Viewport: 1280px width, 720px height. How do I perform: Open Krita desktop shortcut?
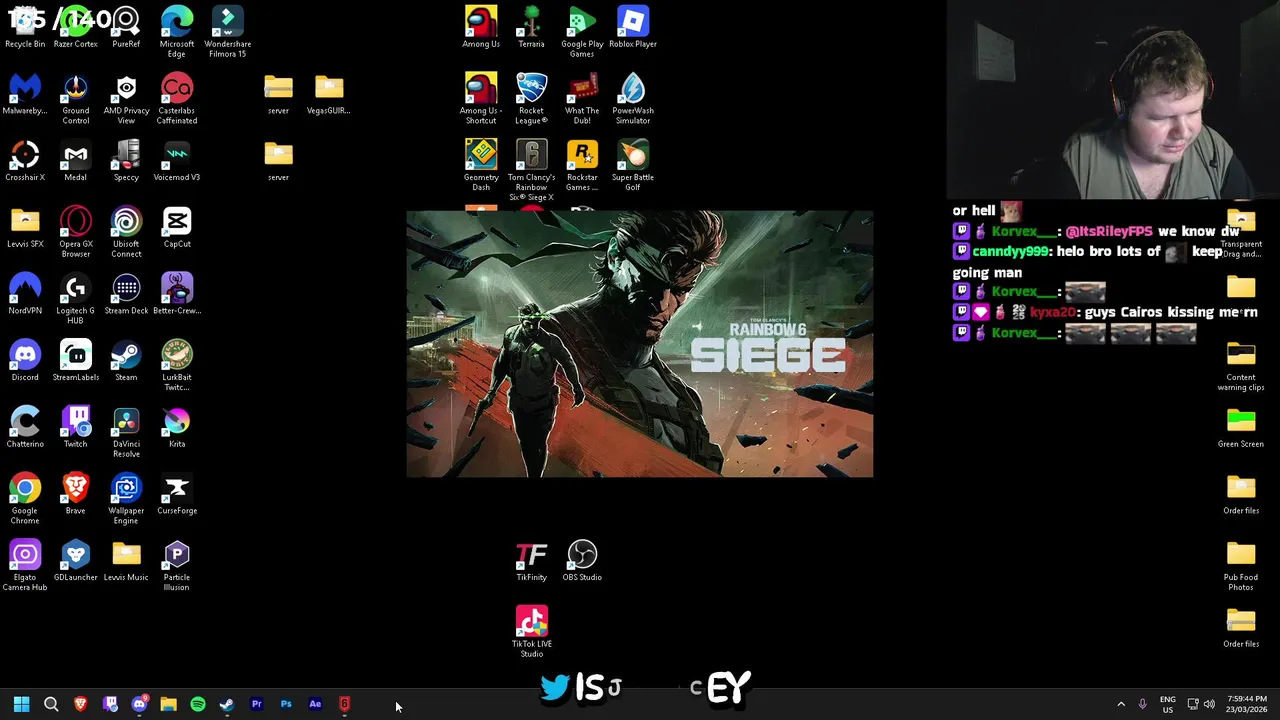pyautogui.click(x=177, y=428)
